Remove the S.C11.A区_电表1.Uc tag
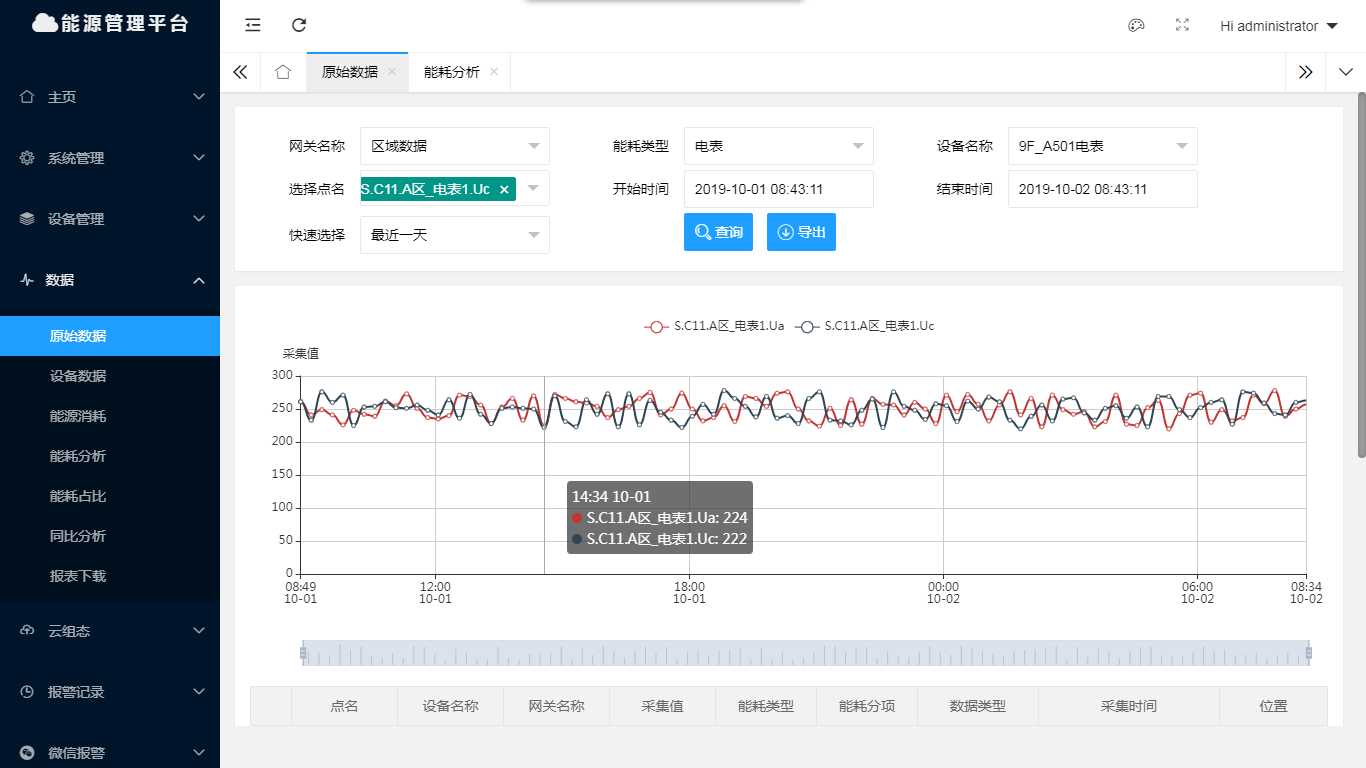Image resolution: width=1366 pixels, height=768 pixels. coord(504,189)
